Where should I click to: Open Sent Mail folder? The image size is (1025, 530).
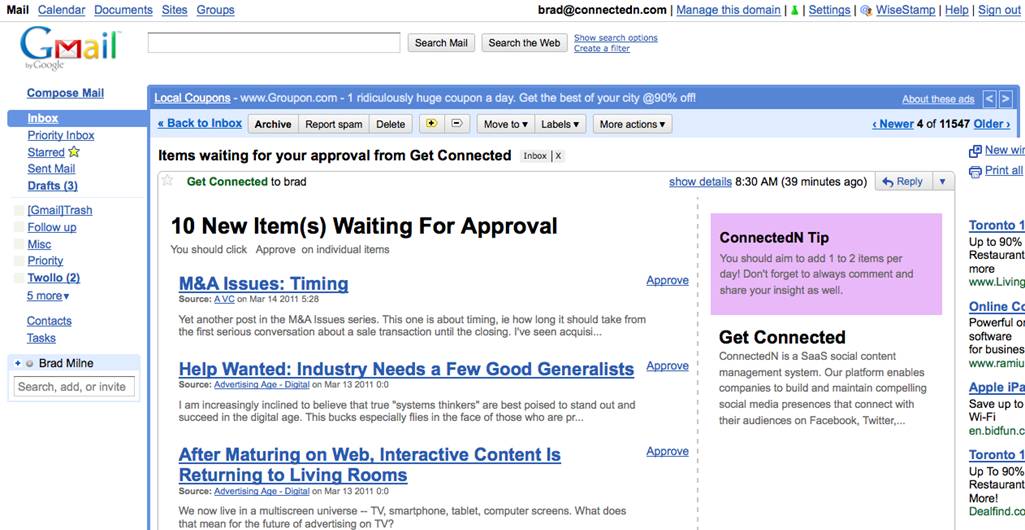click(51, 169)
